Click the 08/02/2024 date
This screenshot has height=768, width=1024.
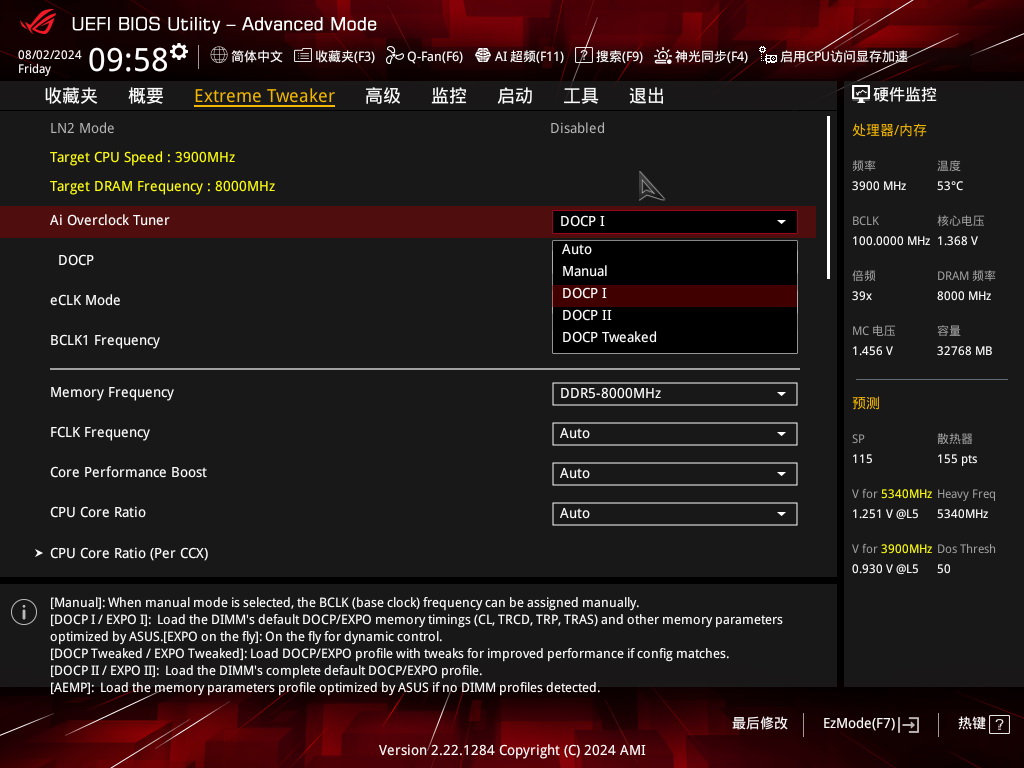tap(50, 55)
